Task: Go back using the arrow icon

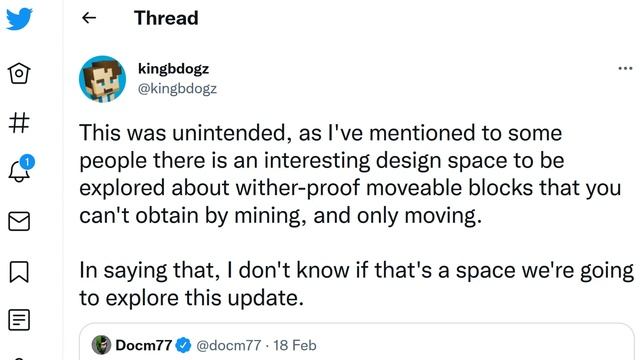Action: pos(89,18)
